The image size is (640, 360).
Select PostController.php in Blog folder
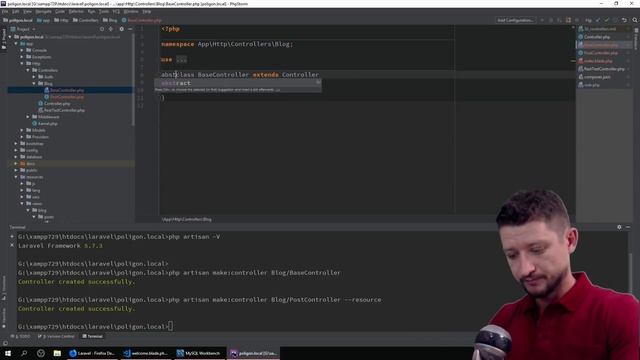tap(67, 97)
